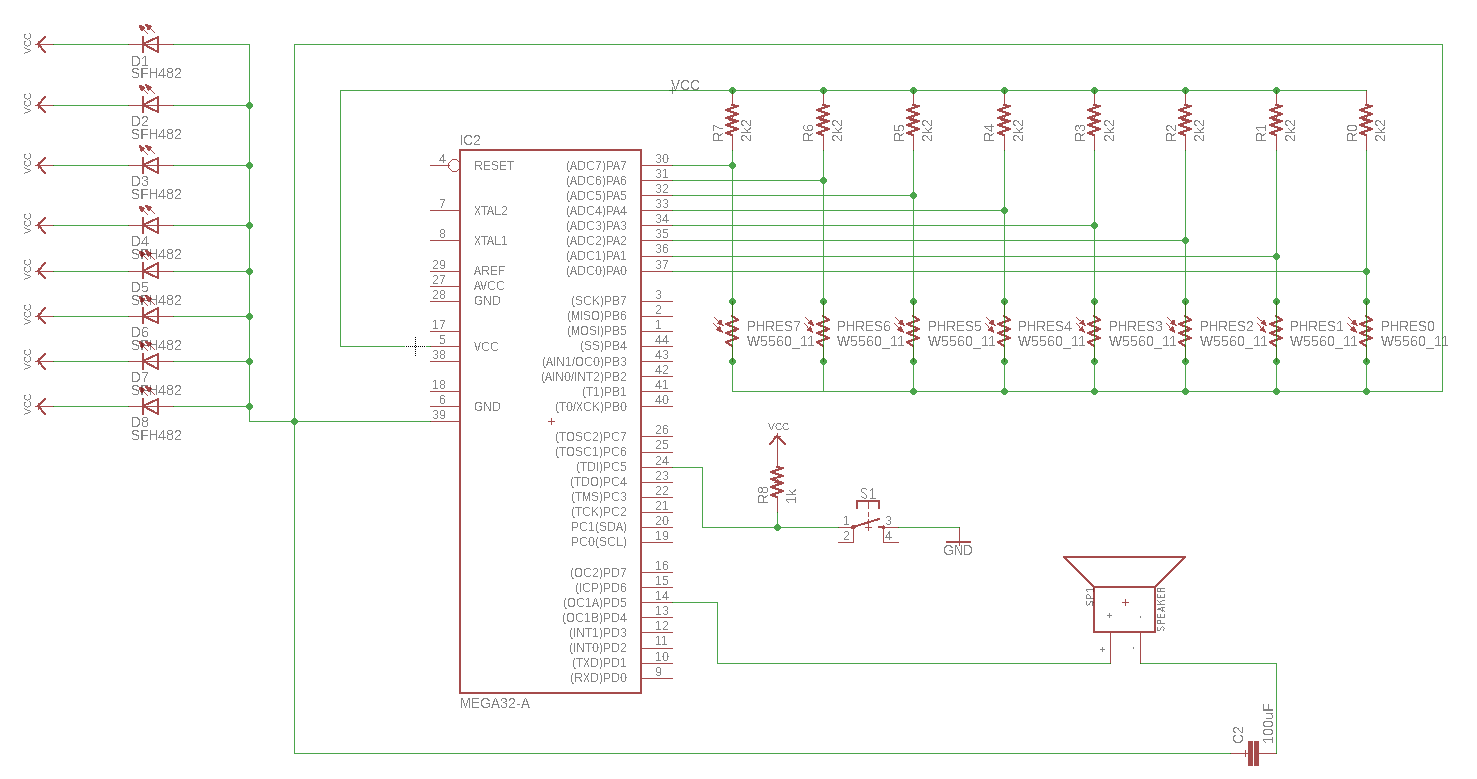Select photoresistor PHRES7 symbol
The height and width of the screenshot is (779, 1477).
(x=727, y=332)
